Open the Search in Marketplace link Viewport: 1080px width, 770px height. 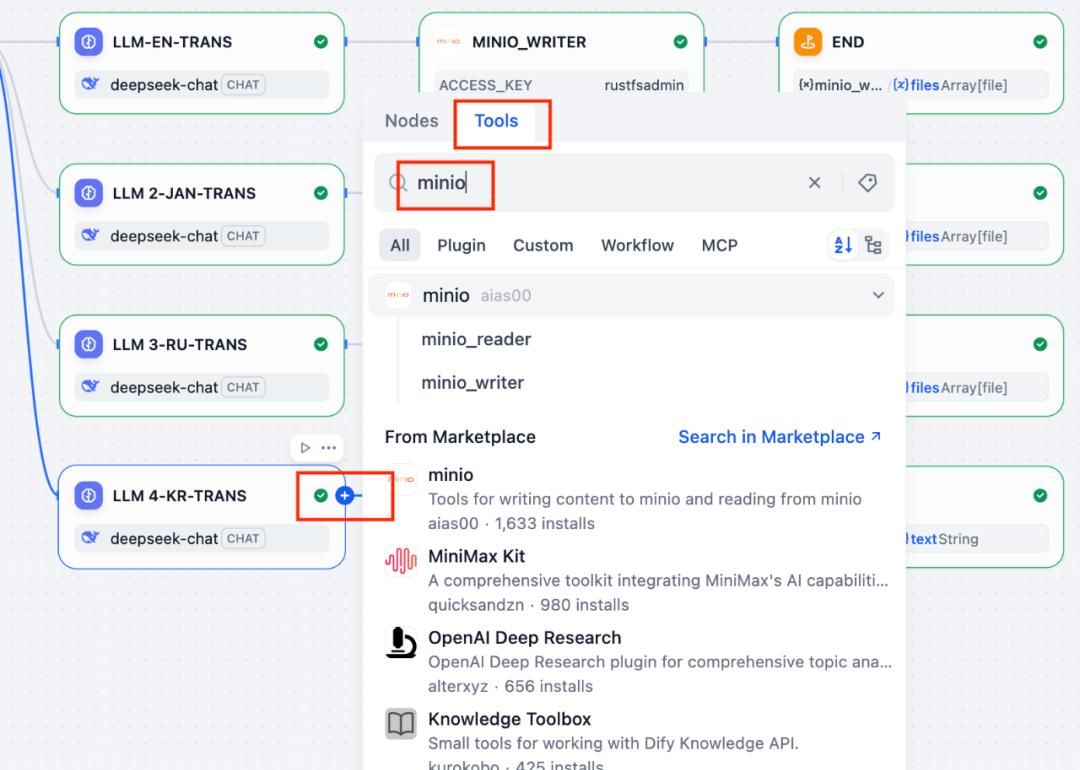[772, 437]
